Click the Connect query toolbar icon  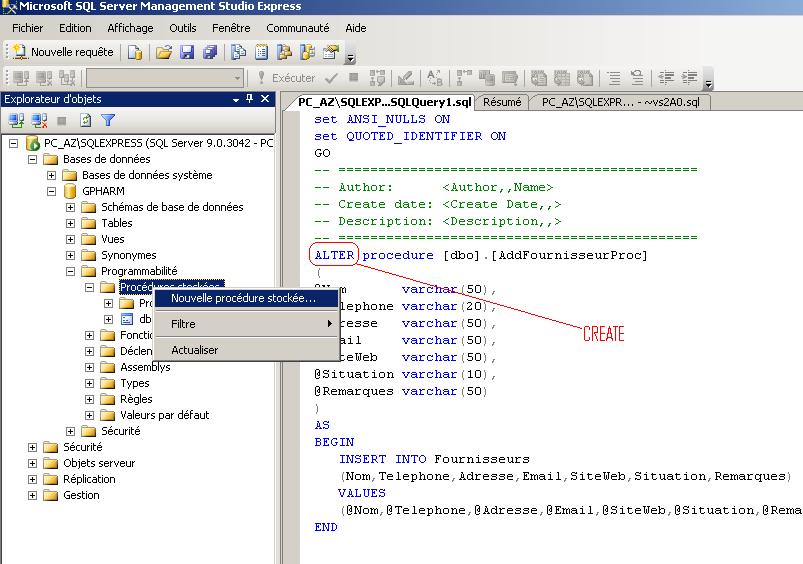pyautogui.click(x=21, y=78)
